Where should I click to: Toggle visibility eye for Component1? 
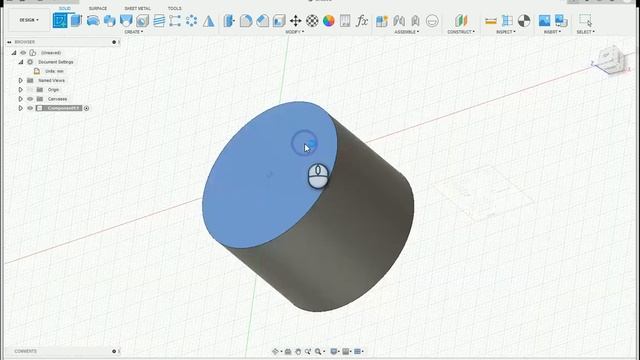click(30, 108)
